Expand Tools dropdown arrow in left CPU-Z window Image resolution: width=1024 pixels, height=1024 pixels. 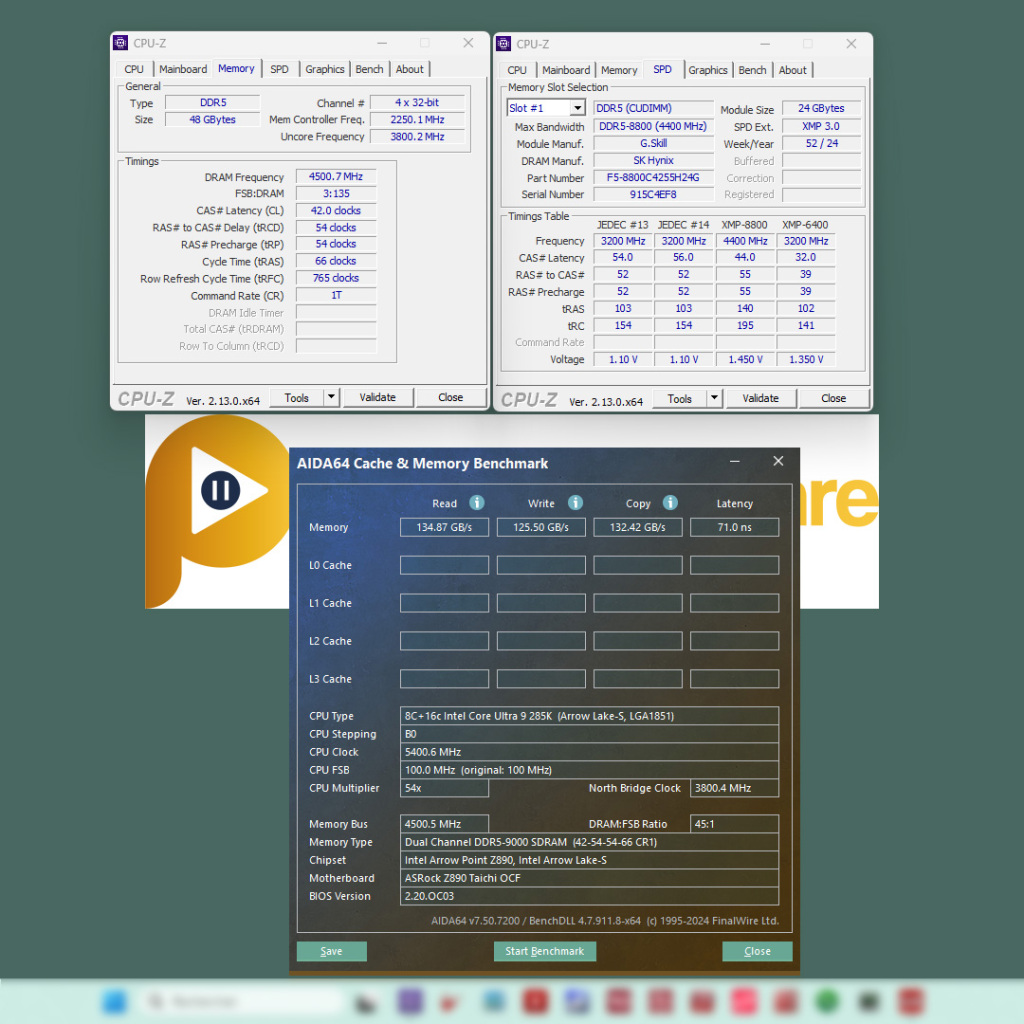click(x=331, y=397)
